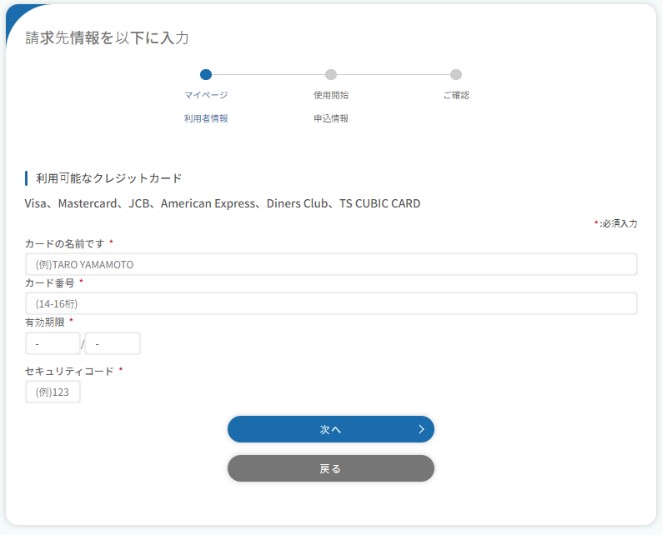Click the card number field (14-16桁)
Image resolution: width=662 pixels, height=535 pixels.
(331, 303)
